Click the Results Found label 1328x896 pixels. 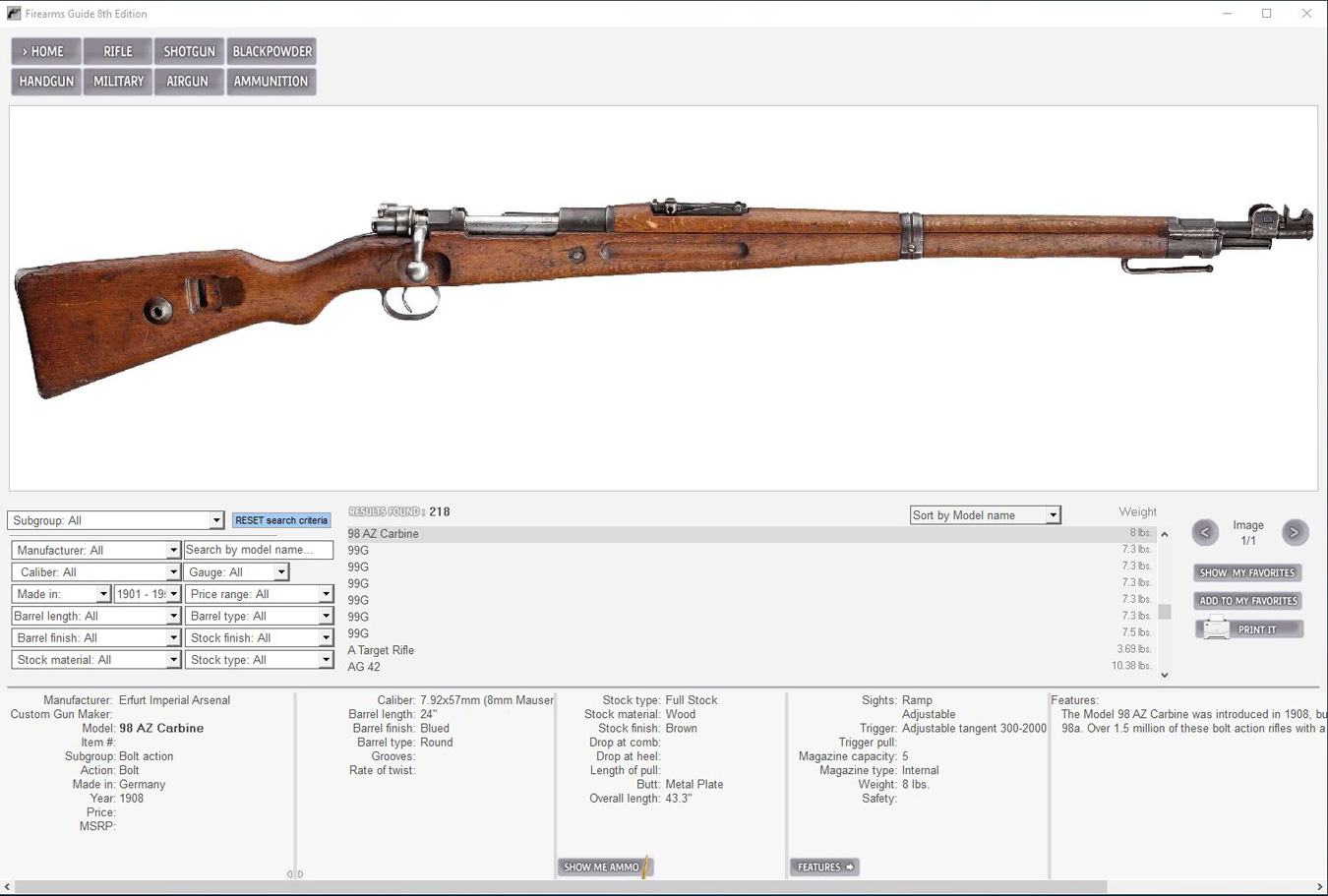tap(386, 512)
